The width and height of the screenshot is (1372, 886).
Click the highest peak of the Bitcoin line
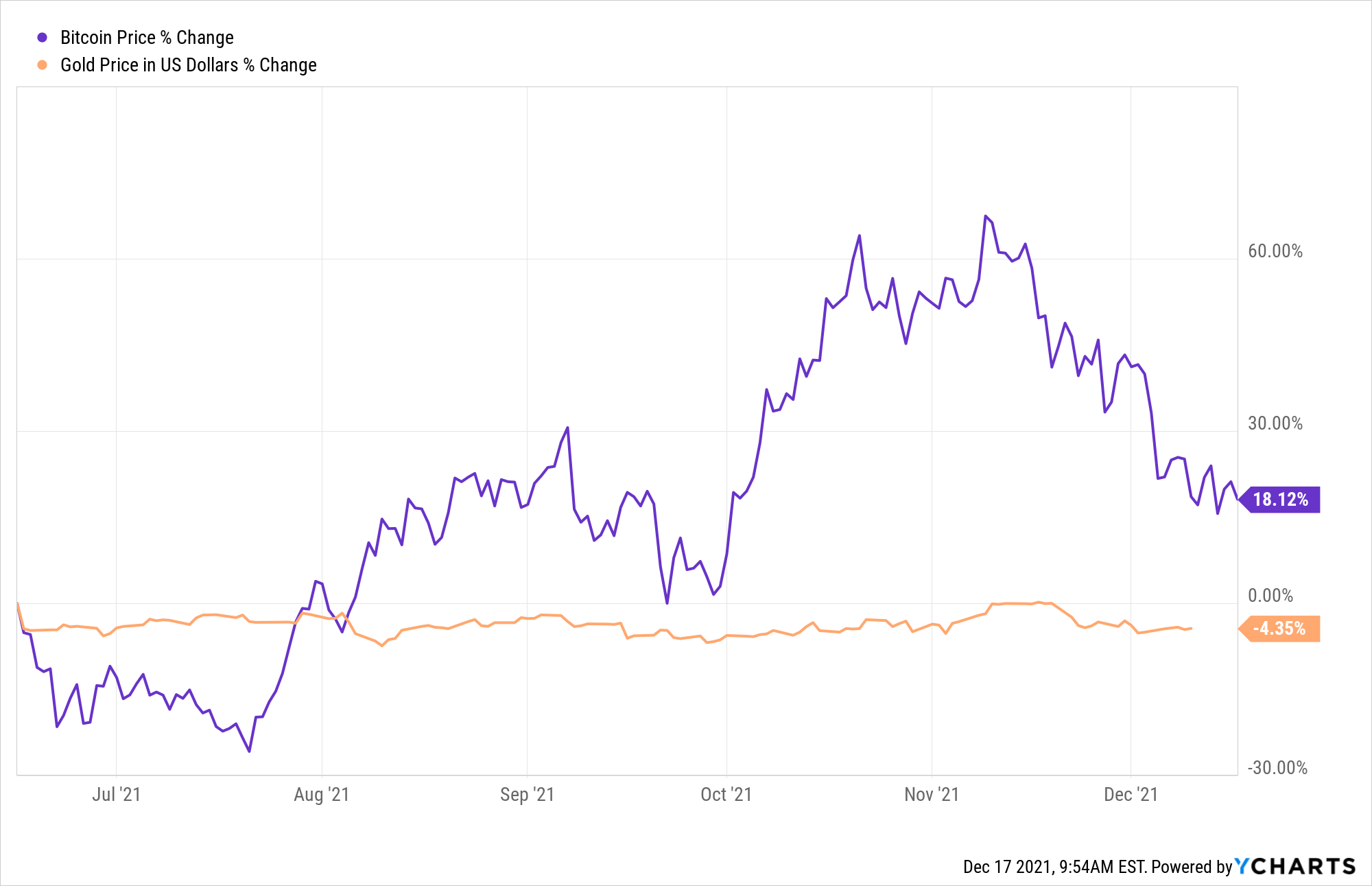point(986,216)
